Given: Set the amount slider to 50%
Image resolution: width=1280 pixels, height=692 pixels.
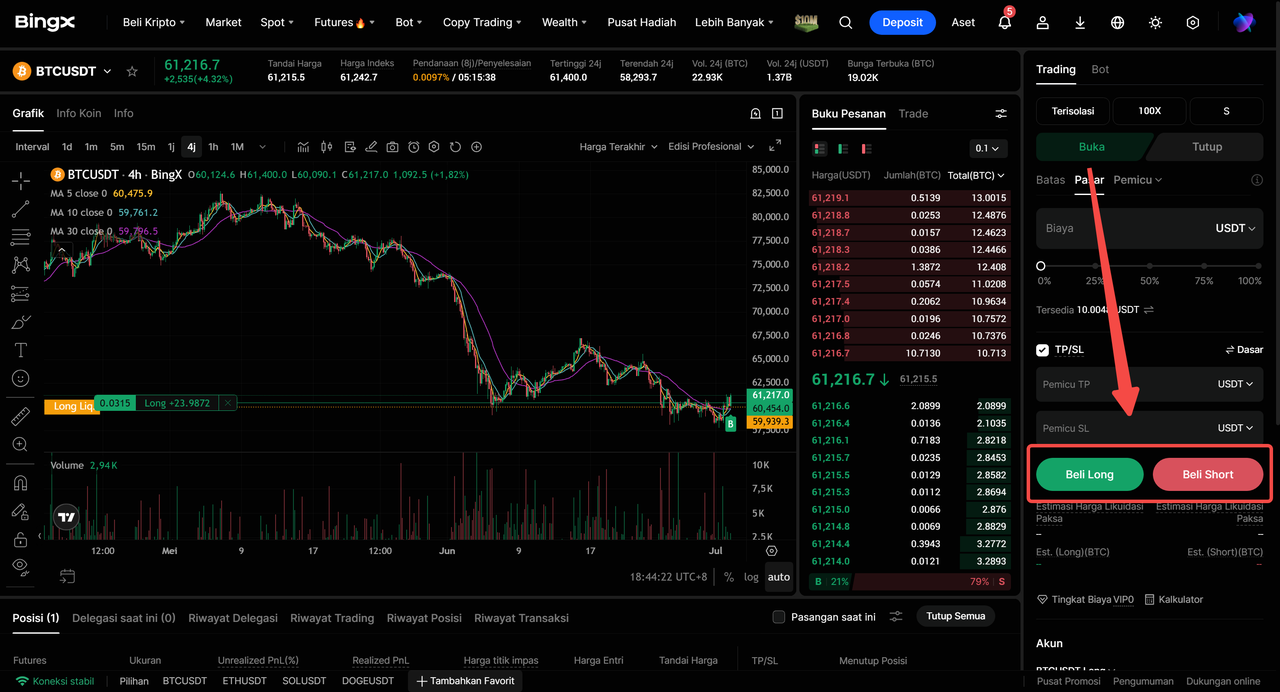Looking at the screenshot, I should click(x=1150, y=266).
